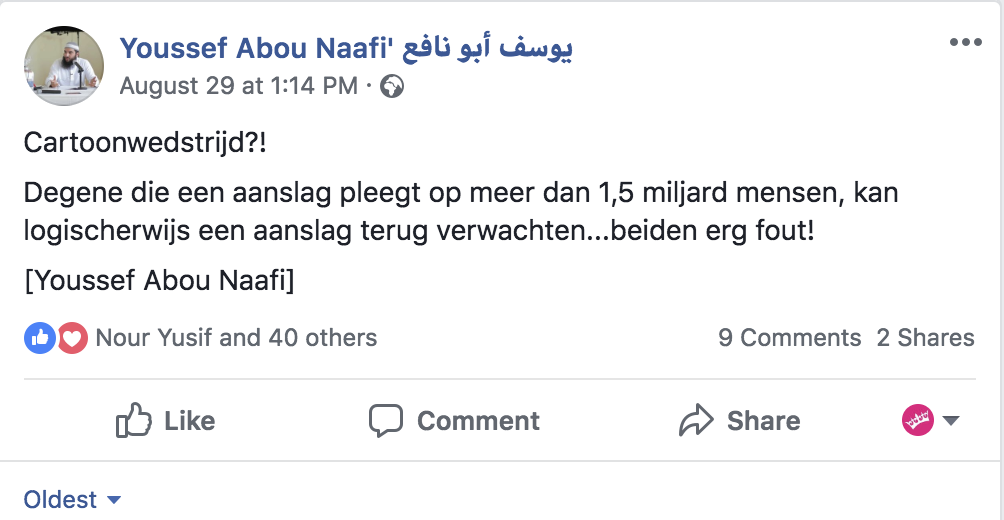The image size is (1004, 520).
Task: Click the author's profile picture thumbnail
Action: pos(64,66)
